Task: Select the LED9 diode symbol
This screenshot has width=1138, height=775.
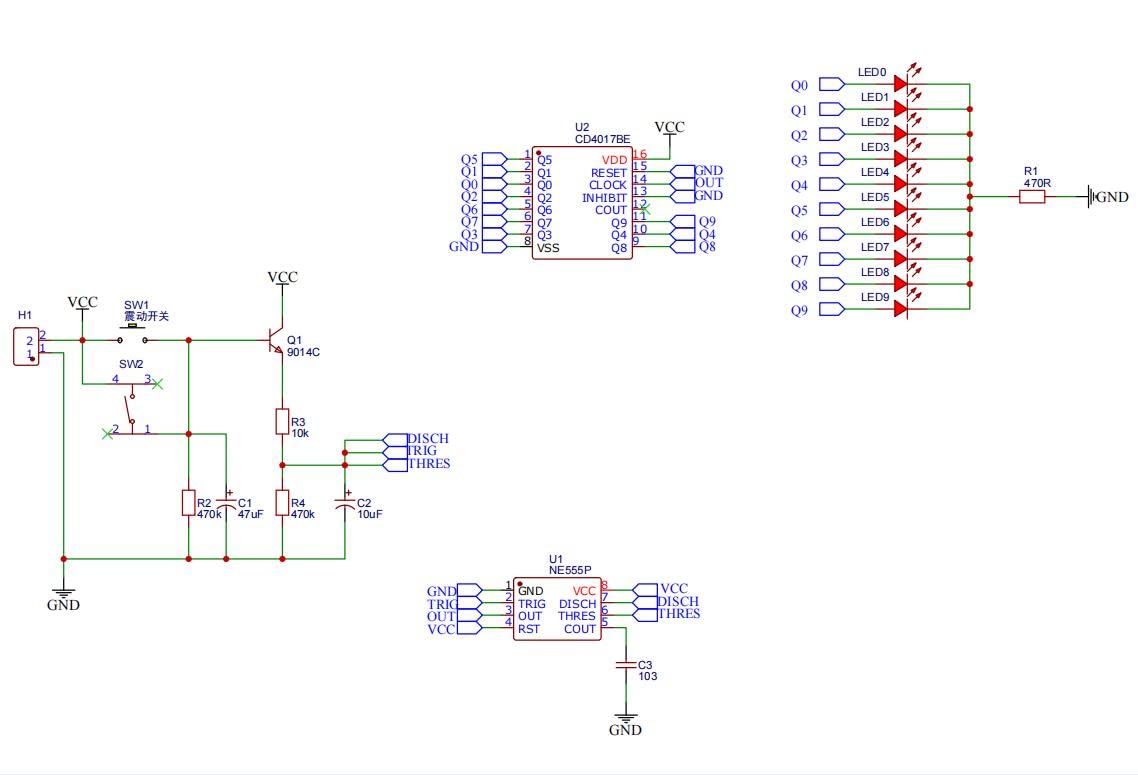Action: (x=900, y=309)
